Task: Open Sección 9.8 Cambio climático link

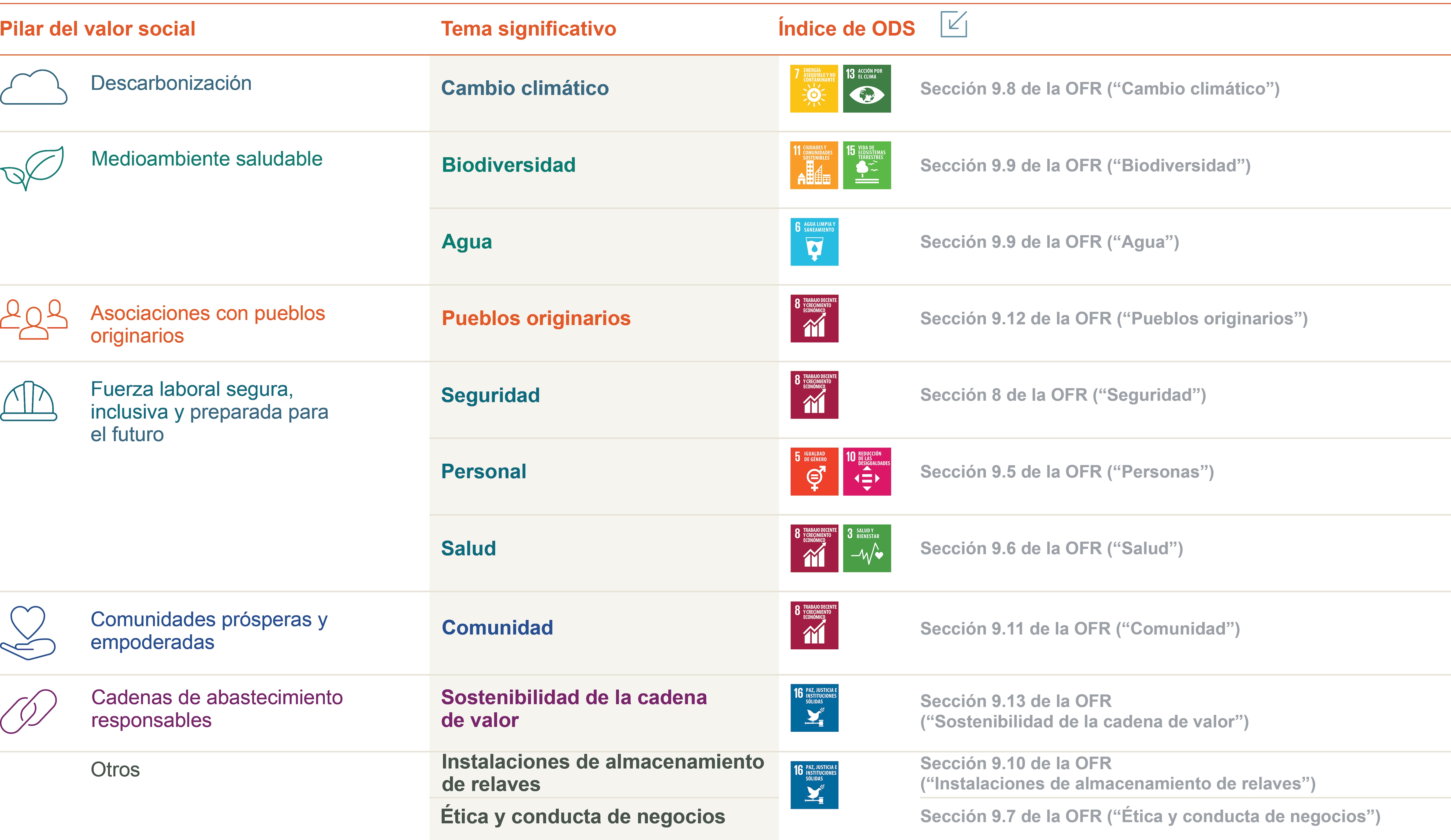Action: pos(1099,89)
